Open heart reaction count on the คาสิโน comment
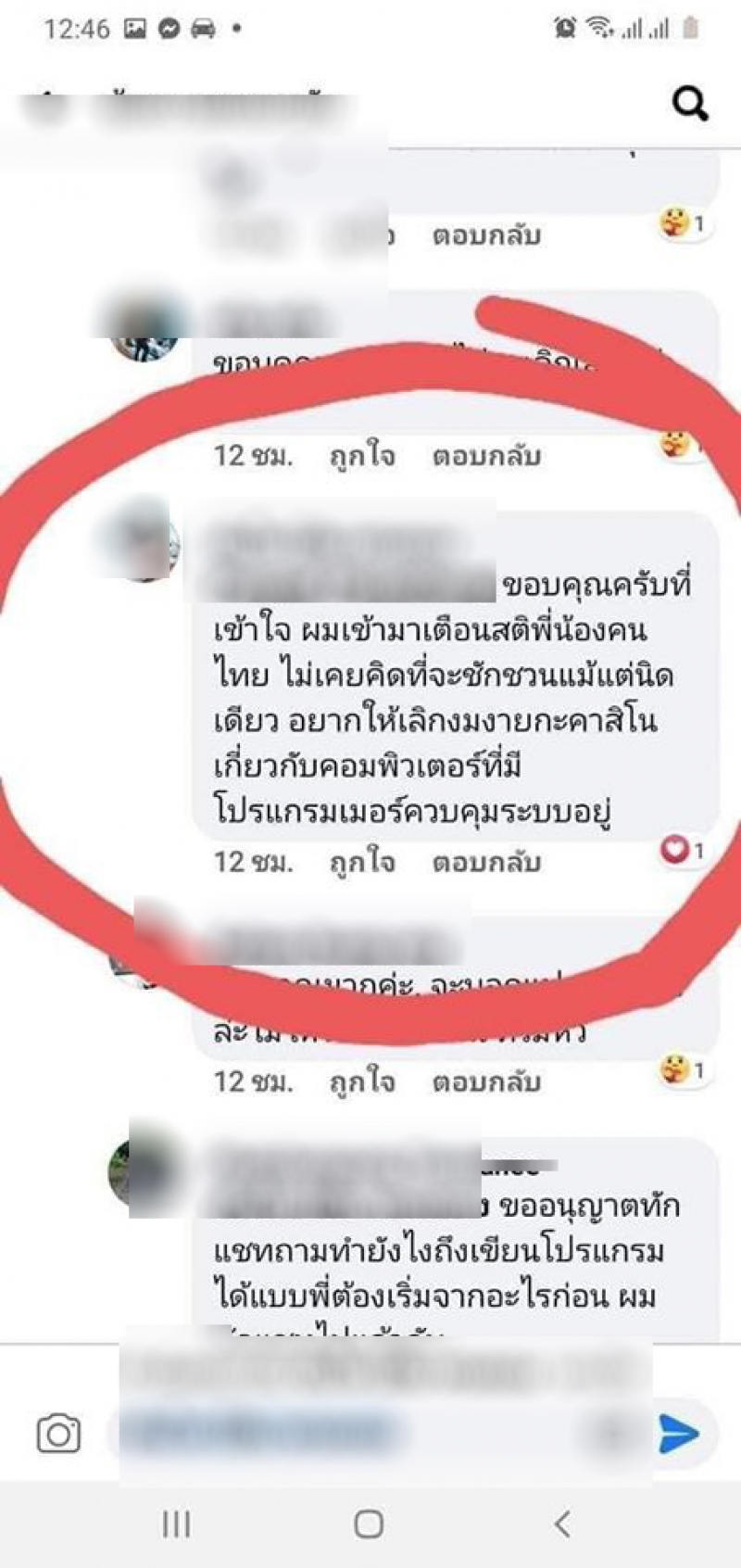741x1568 pixels. click(682, 849)
